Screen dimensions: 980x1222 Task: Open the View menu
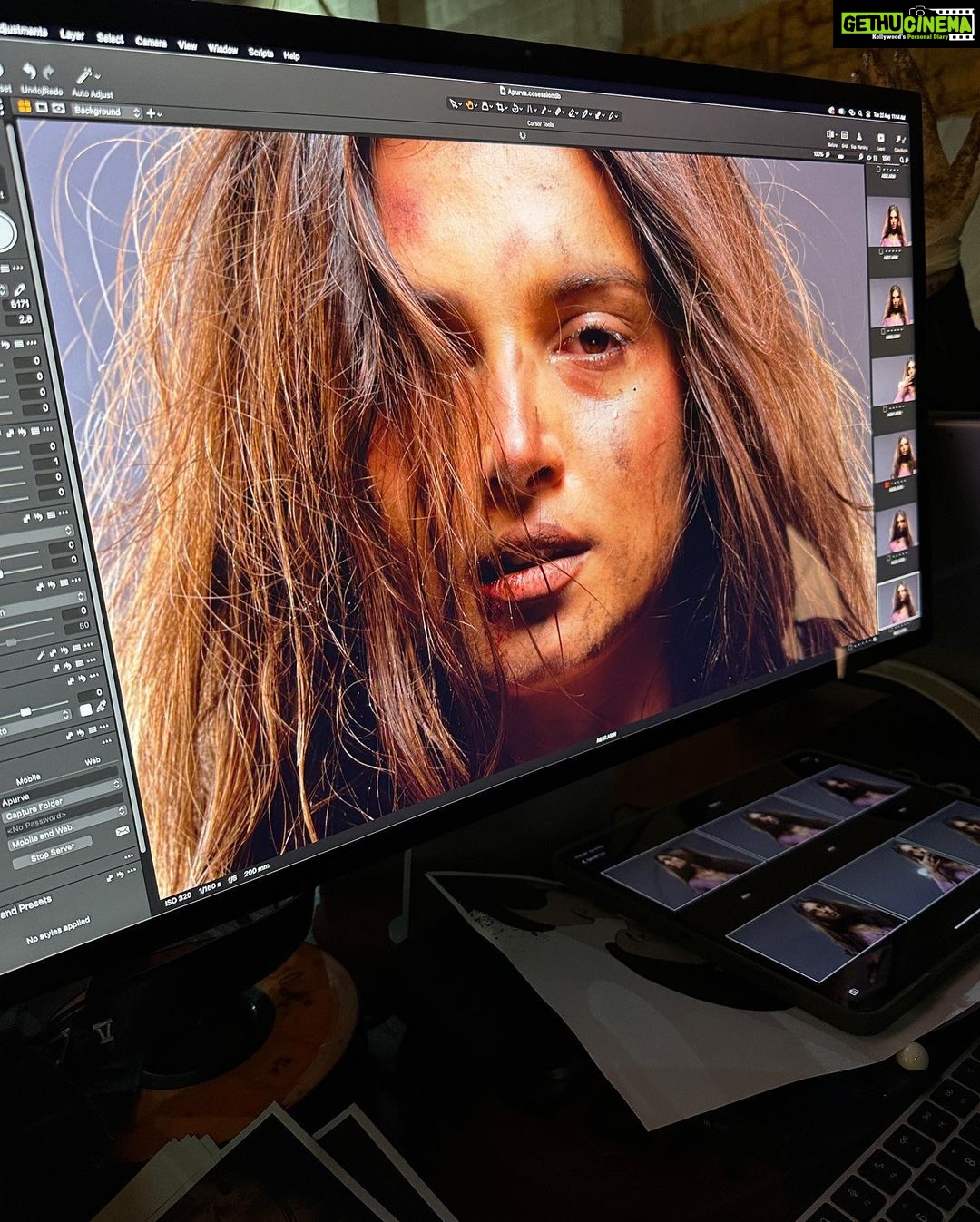187,44
